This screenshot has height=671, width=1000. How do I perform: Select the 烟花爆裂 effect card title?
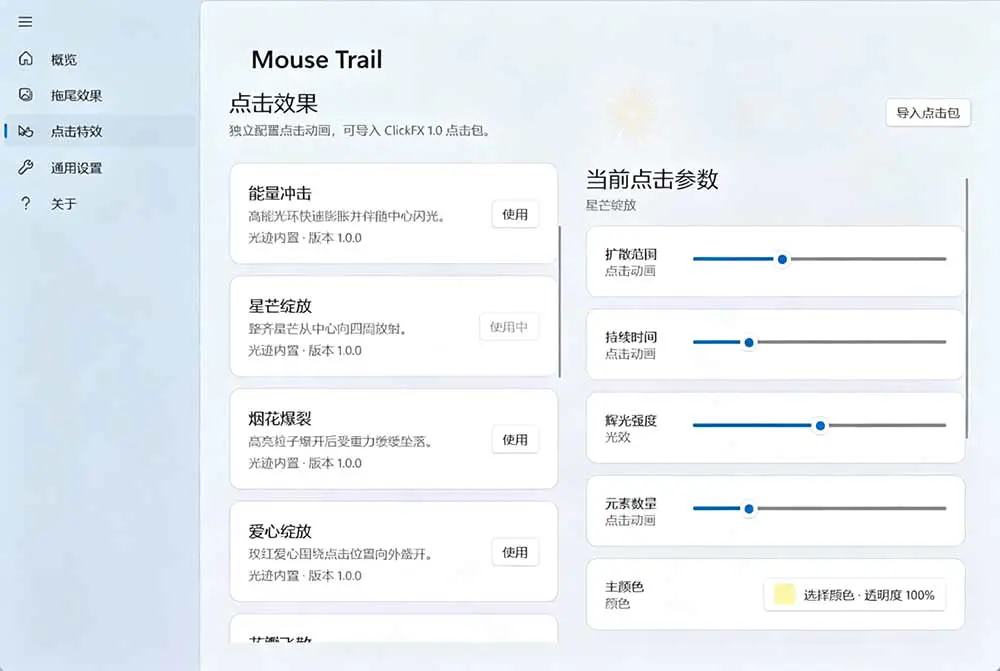(280, 418)
